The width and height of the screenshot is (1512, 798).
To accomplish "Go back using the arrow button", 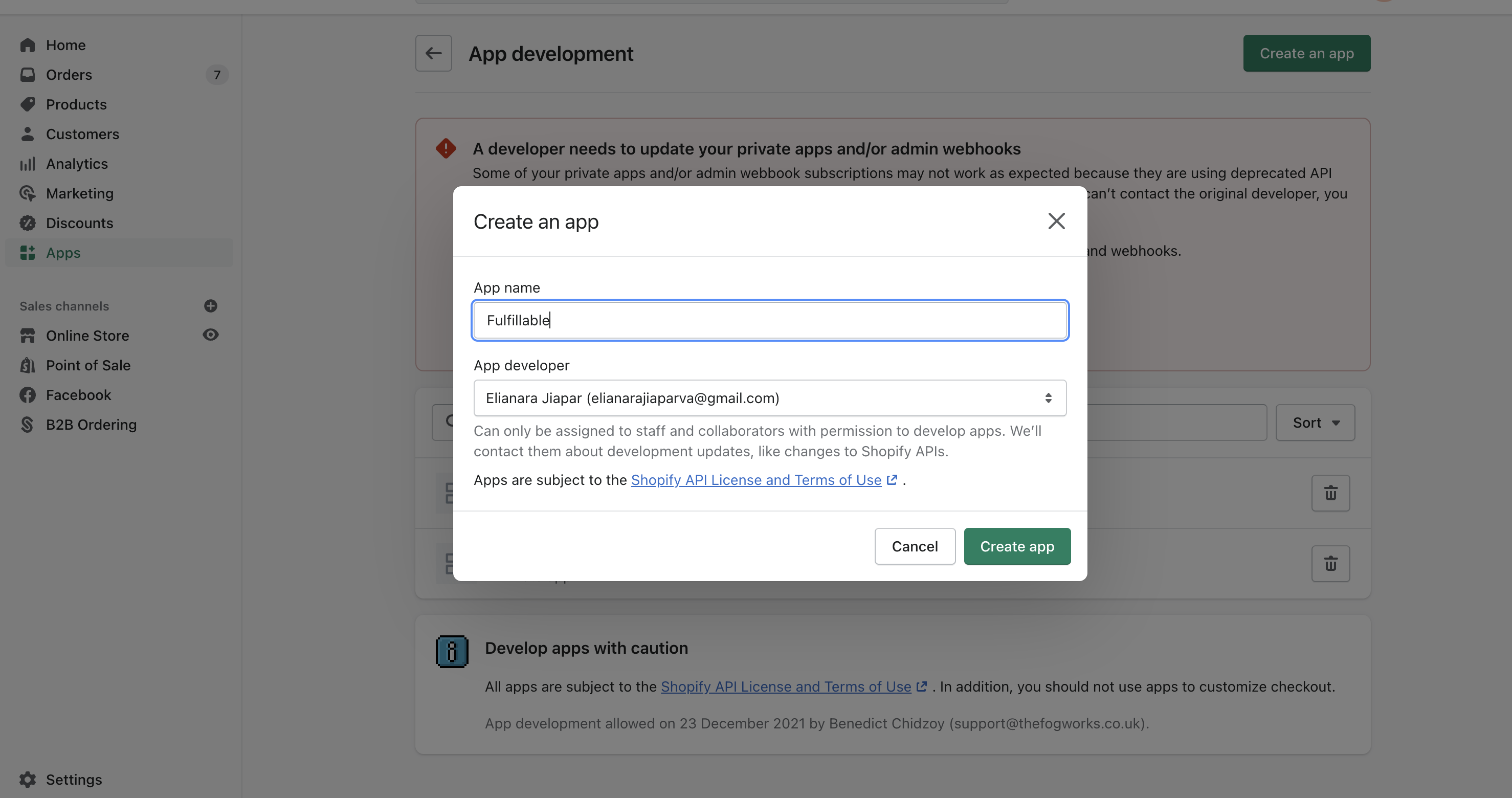I will click(x=434, y=53).
